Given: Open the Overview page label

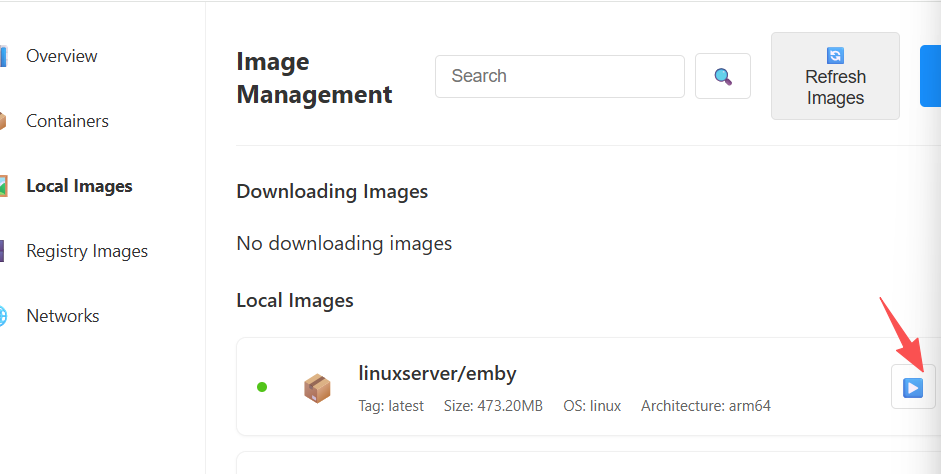Looking at the screenshot, I should point(62,56).
